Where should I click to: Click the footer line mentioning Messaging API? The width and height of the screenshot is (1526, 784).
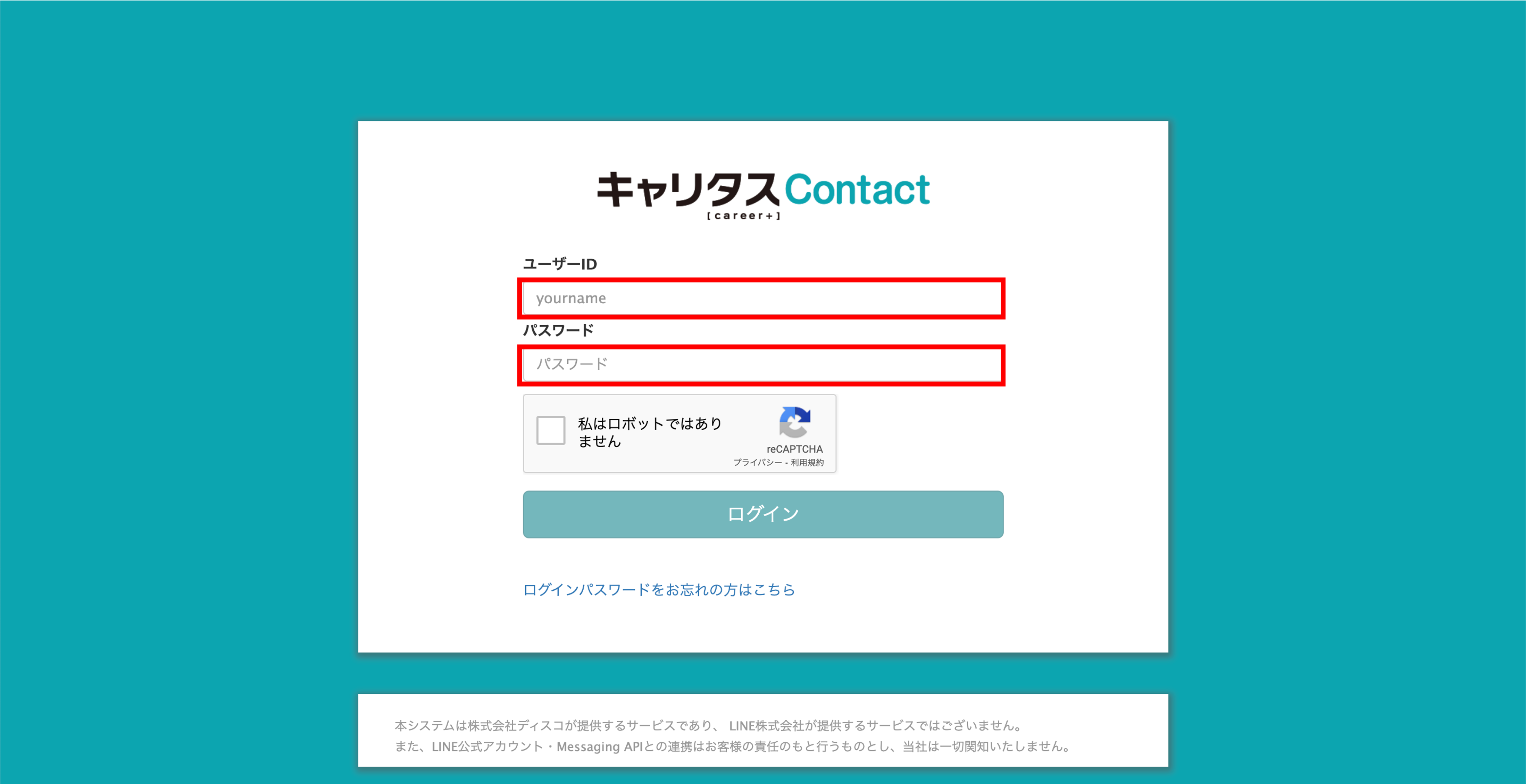733,747
